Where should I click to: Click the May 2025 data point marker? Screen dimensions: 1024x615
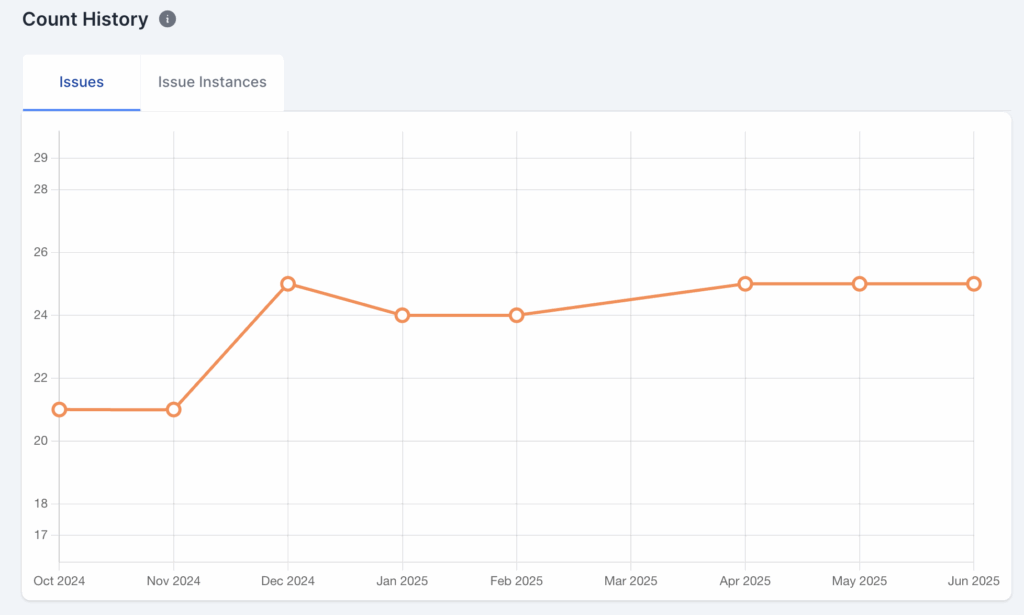pos(859,283)
